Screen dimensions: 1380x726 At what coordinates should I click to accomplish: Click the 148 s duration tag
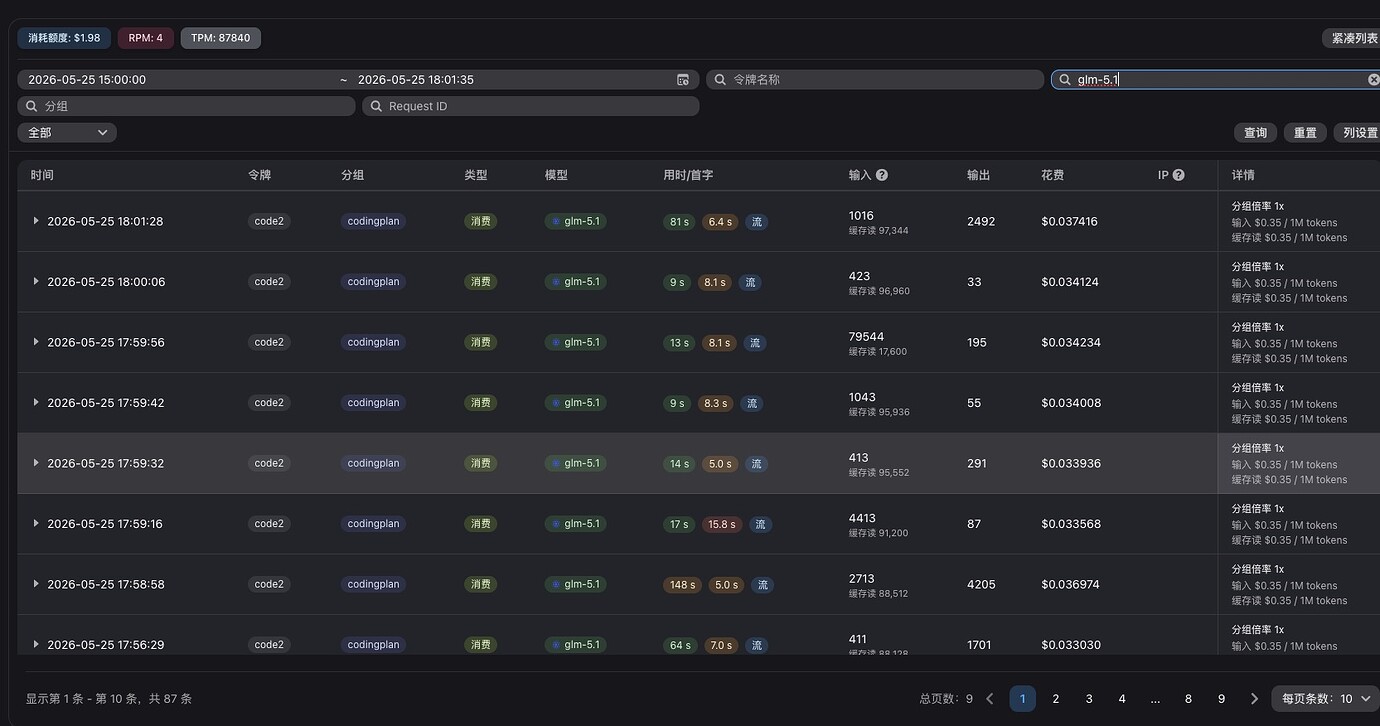(x=682, y=585)
